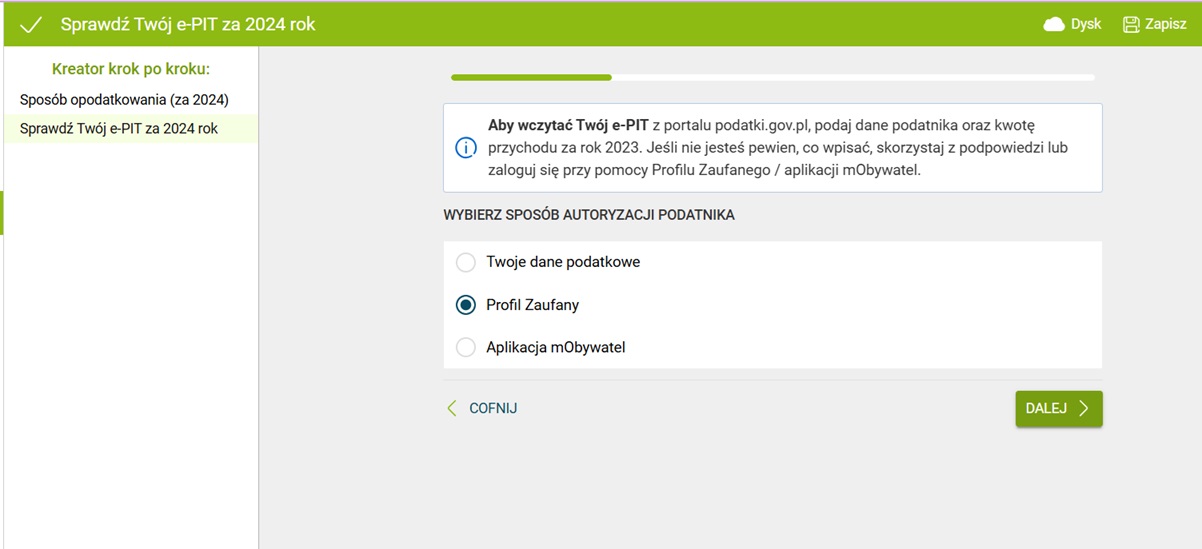Select the Twoje dane podatkowe radio option
Image resolution: width=1202 pixels, height=549 pixels.
465,262
